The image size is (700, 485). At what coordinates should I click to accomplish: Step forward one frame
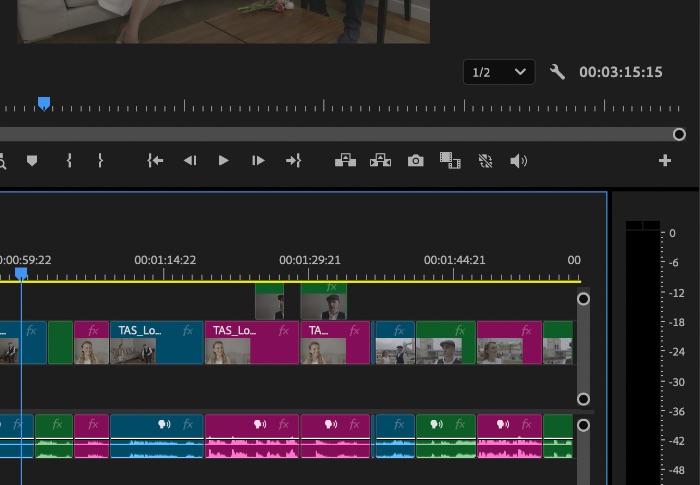pyautogui.click(x=258, y=160)
